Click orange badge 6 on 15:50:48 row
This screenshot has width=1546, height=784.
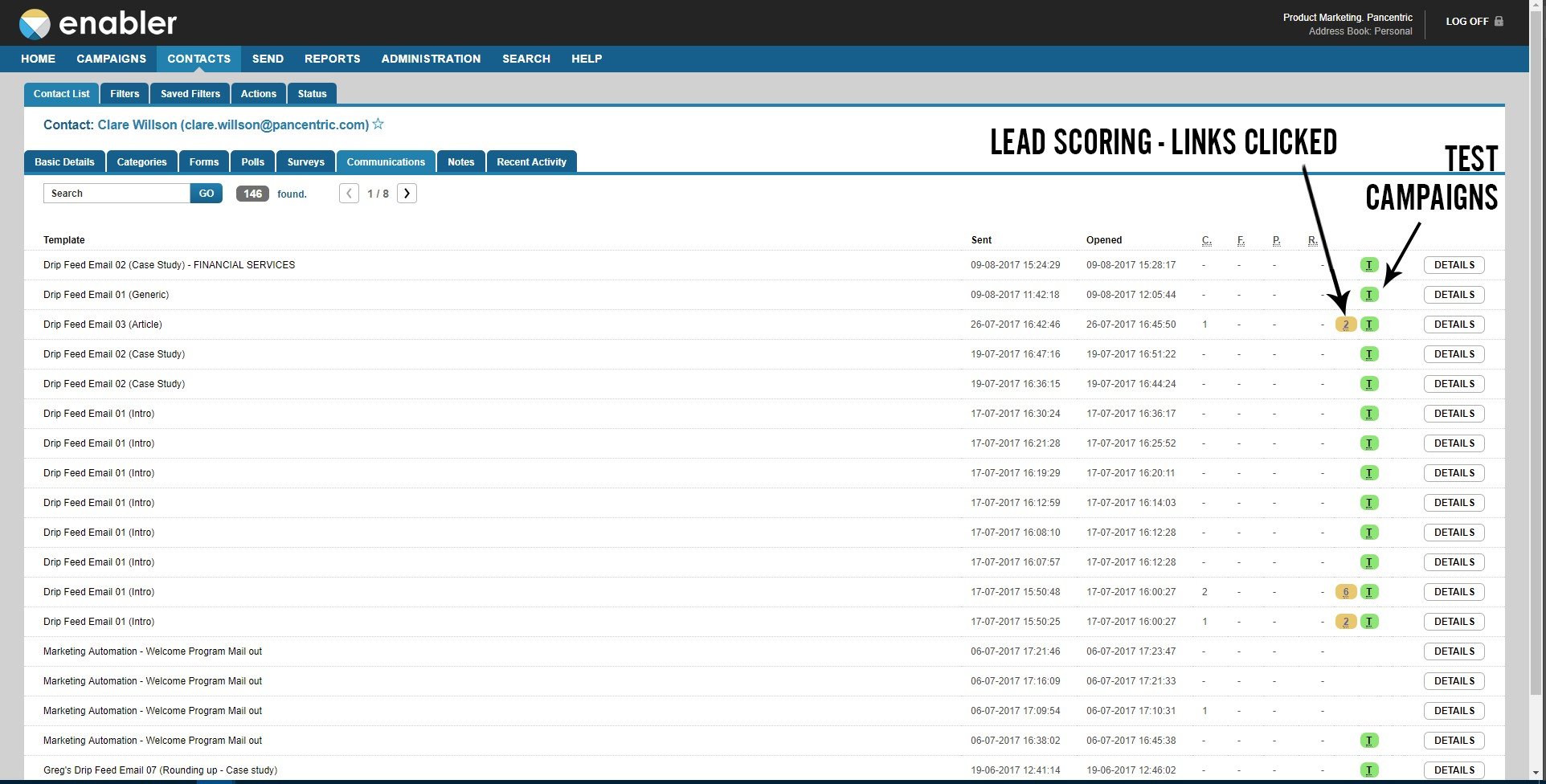(1346, 592)
